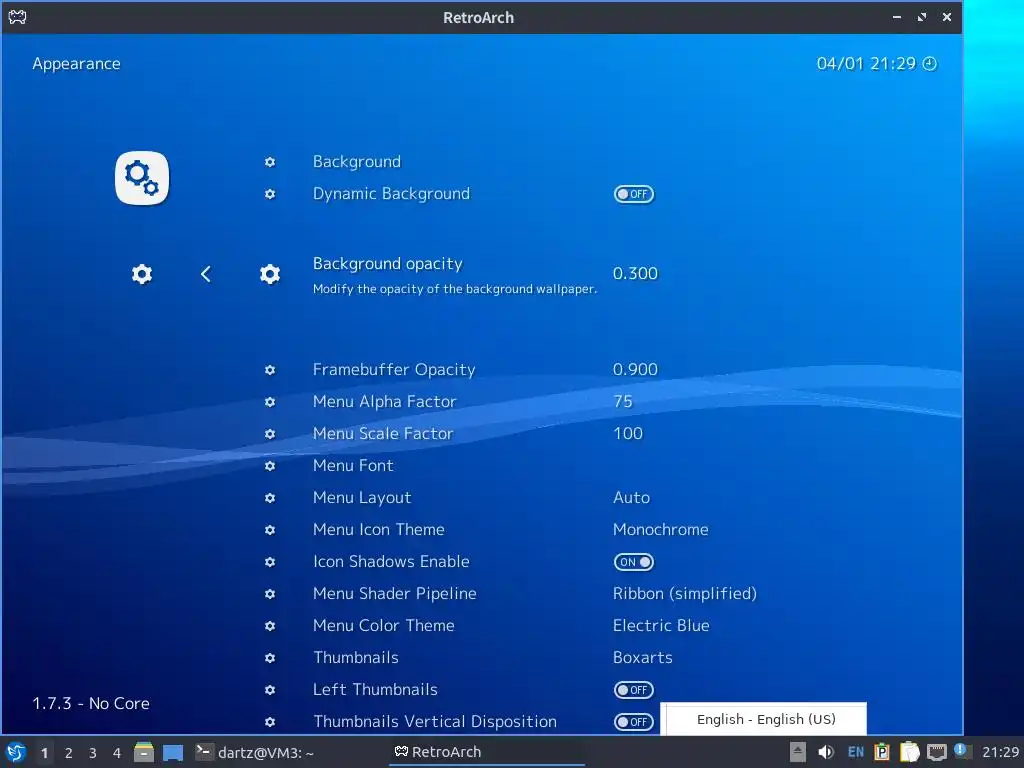Select the Background menu entry
This screenshot has height=768, width=1024.
tap(357, 162)
